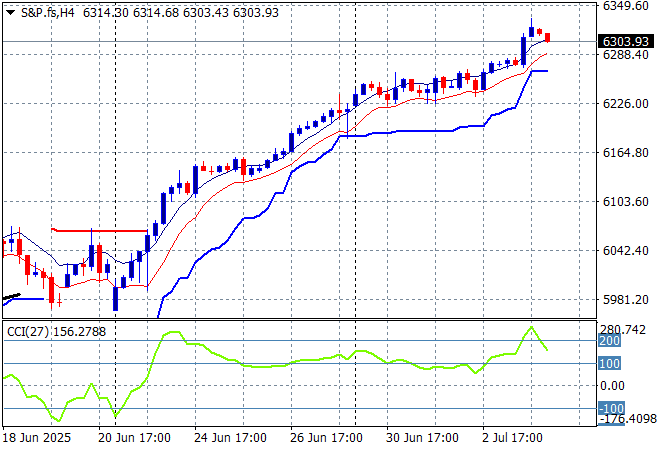Click the 24 Jun 17:00 time label
This screenshot has height=450, width=660.
point(230,438)
